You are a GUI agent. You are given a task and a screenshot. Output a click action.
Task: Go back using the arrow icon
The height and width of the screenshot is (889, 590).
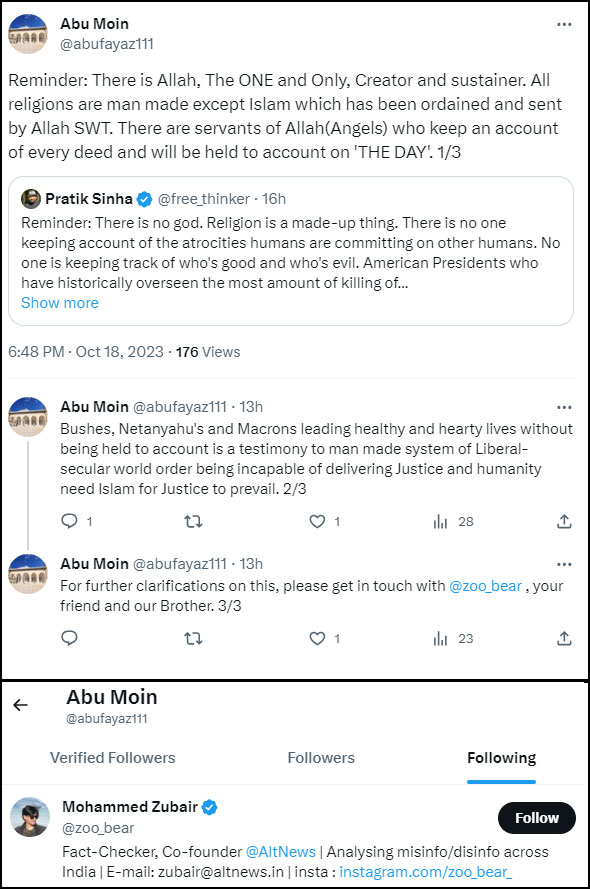tap(20, 705)
